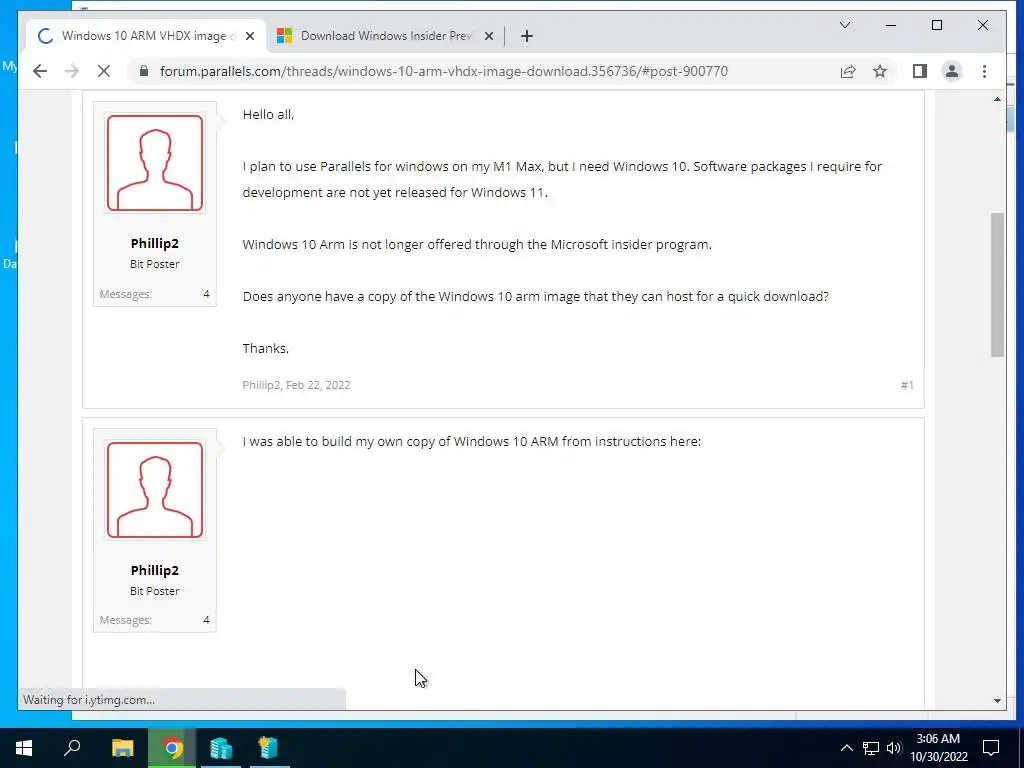1024x768 pixels.
Task: Open the Chrome profile avatar
Action: (952, 71)
